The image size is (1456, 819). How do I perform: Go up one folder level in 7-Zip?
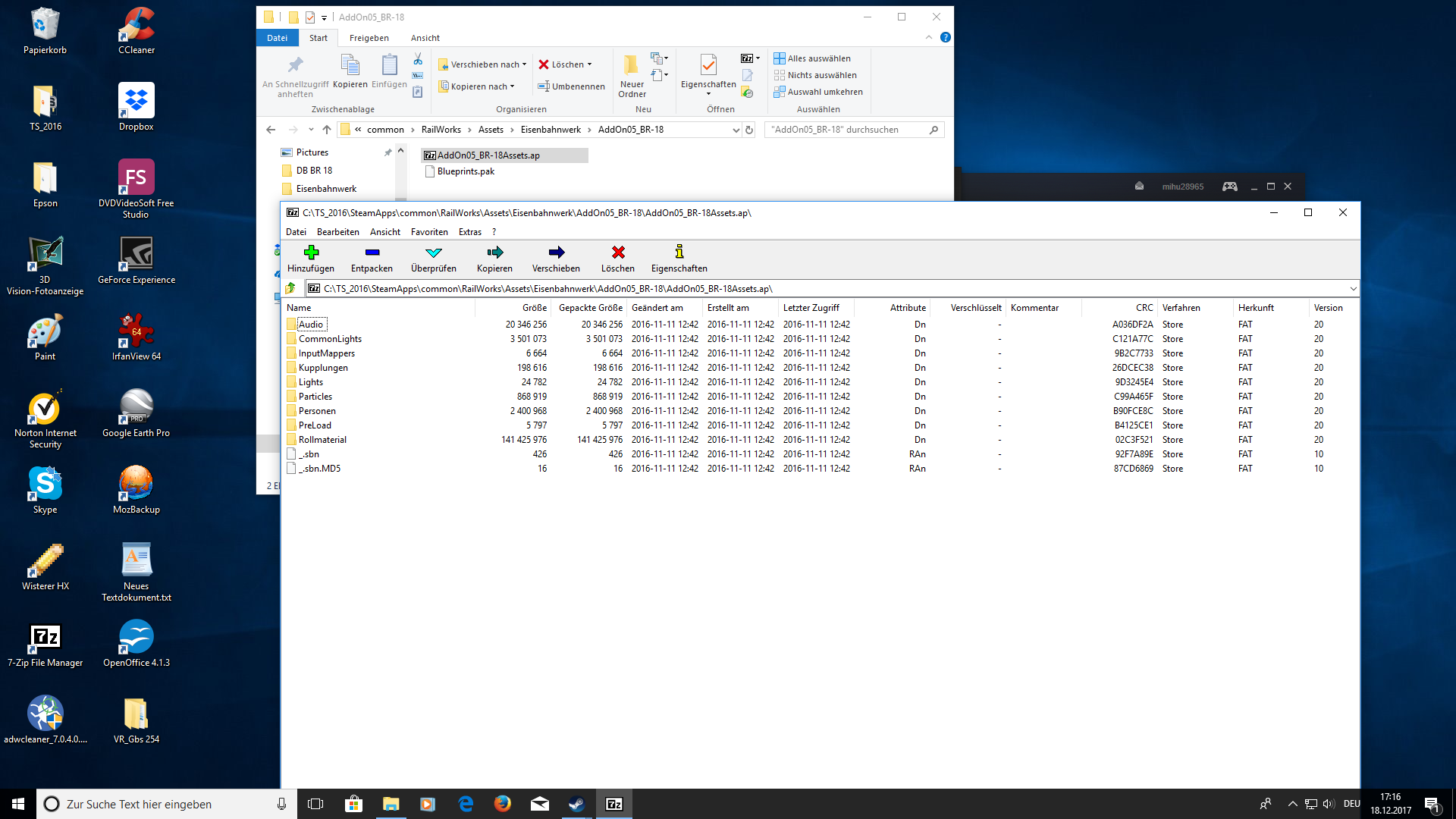[x=290, y=288]
